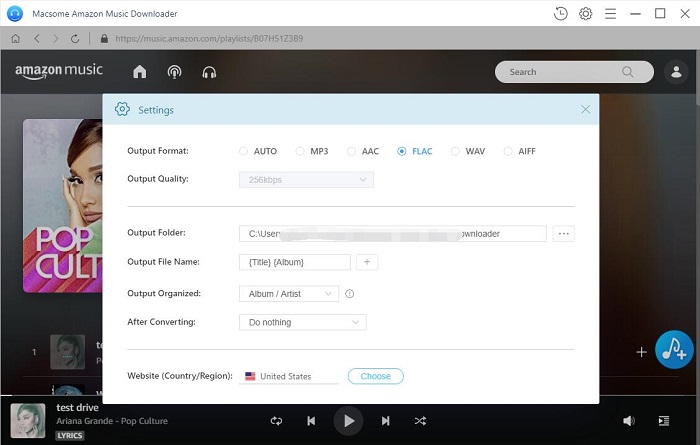The image size is (700, 445).
Task: Click the LYRICS badge in player
Action: 70,435
